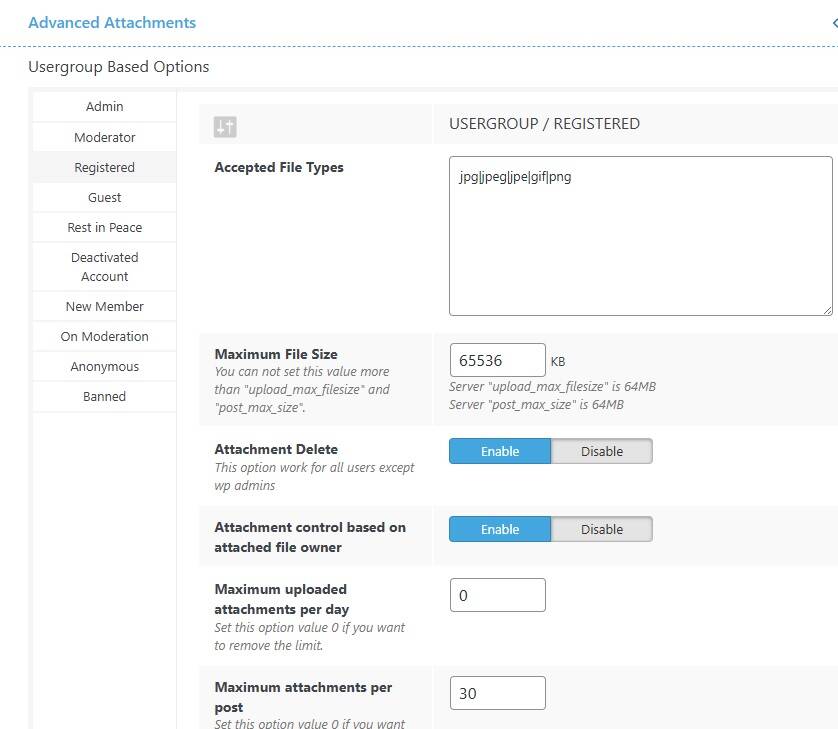Switch to New Member usergroup
This screenshot has height=729, width=838.
tap(105, 306)
